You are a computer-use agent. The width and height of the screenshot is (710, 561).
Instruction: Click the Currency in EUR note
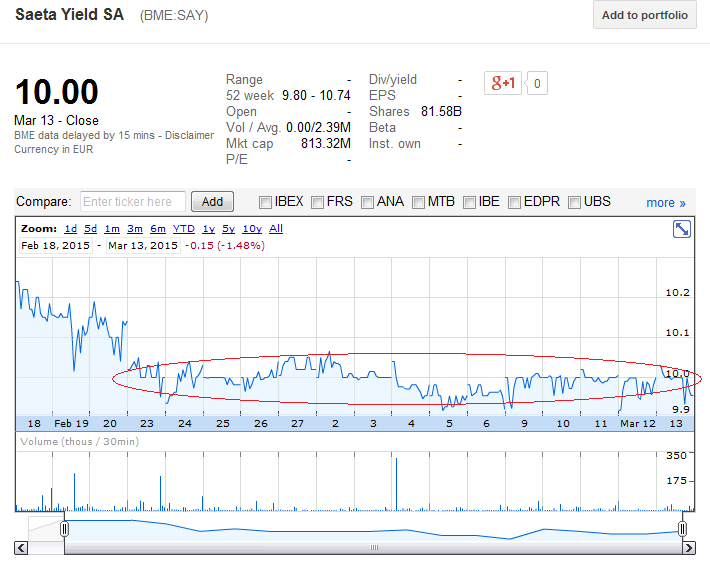(x=53, y=149)
